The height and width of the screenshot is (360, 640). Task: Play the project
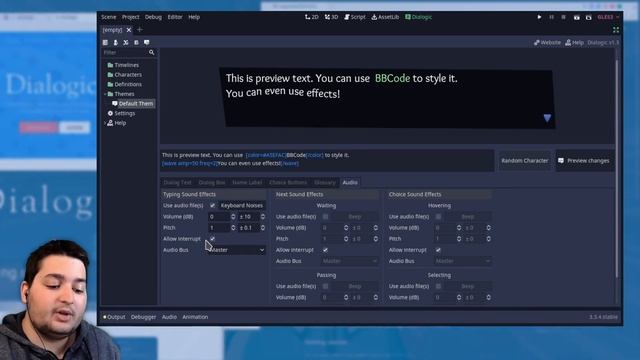(x=539, y=17)
